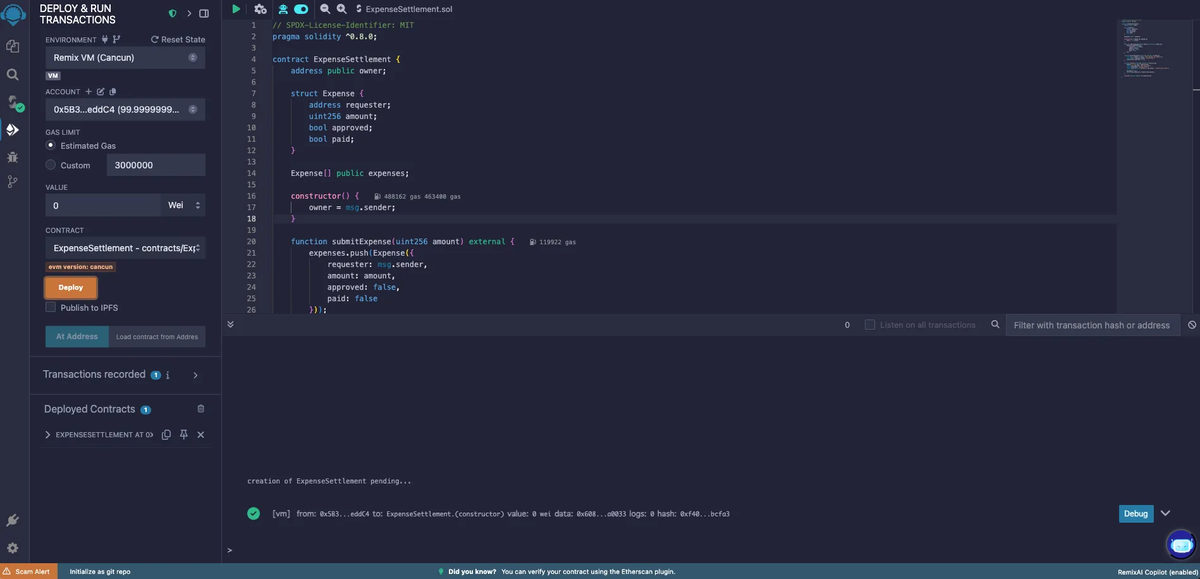Enable Publish to IPFS checkbox
This screenshot has width=1200, height=579.
pos(51,308)
